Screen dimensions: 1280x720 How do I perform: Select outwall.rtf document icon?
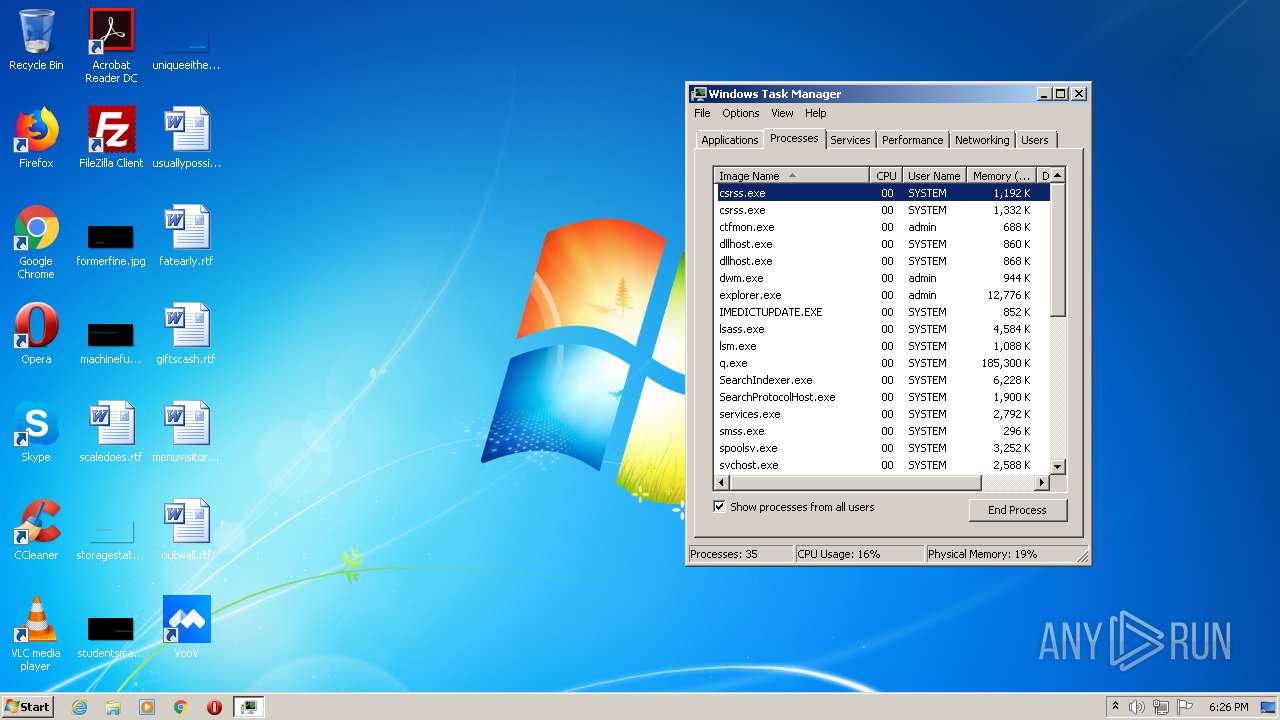(x=186, y=530)
